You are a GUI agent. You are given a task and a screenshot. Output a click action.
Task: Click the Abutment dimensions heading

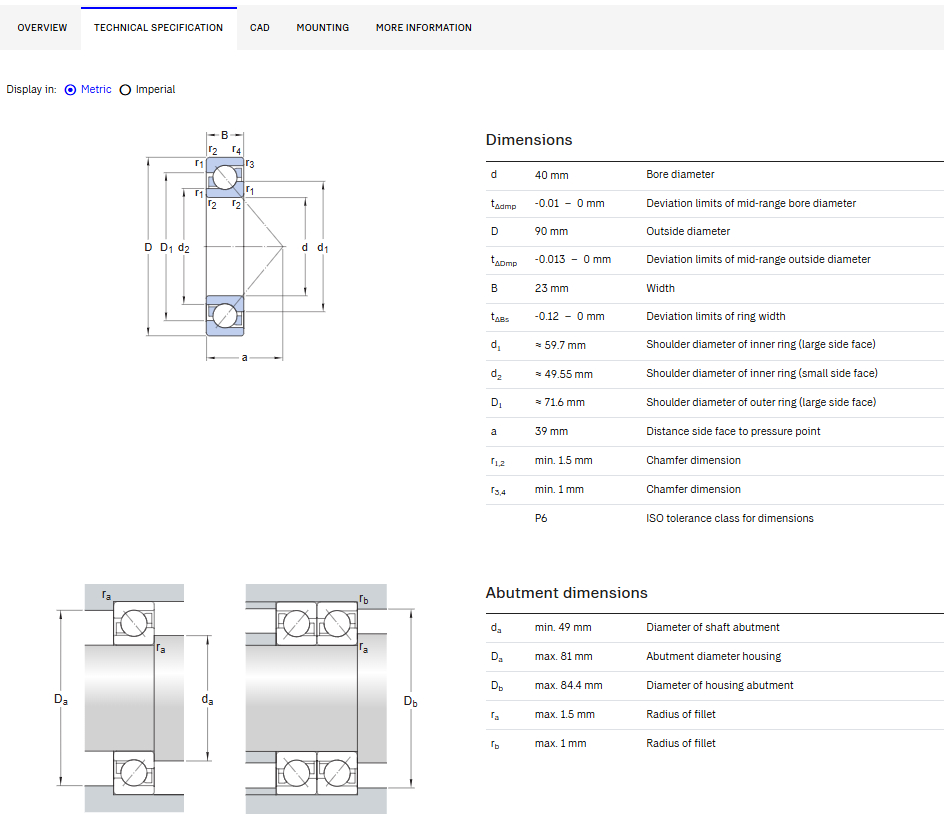click(567, 593)
